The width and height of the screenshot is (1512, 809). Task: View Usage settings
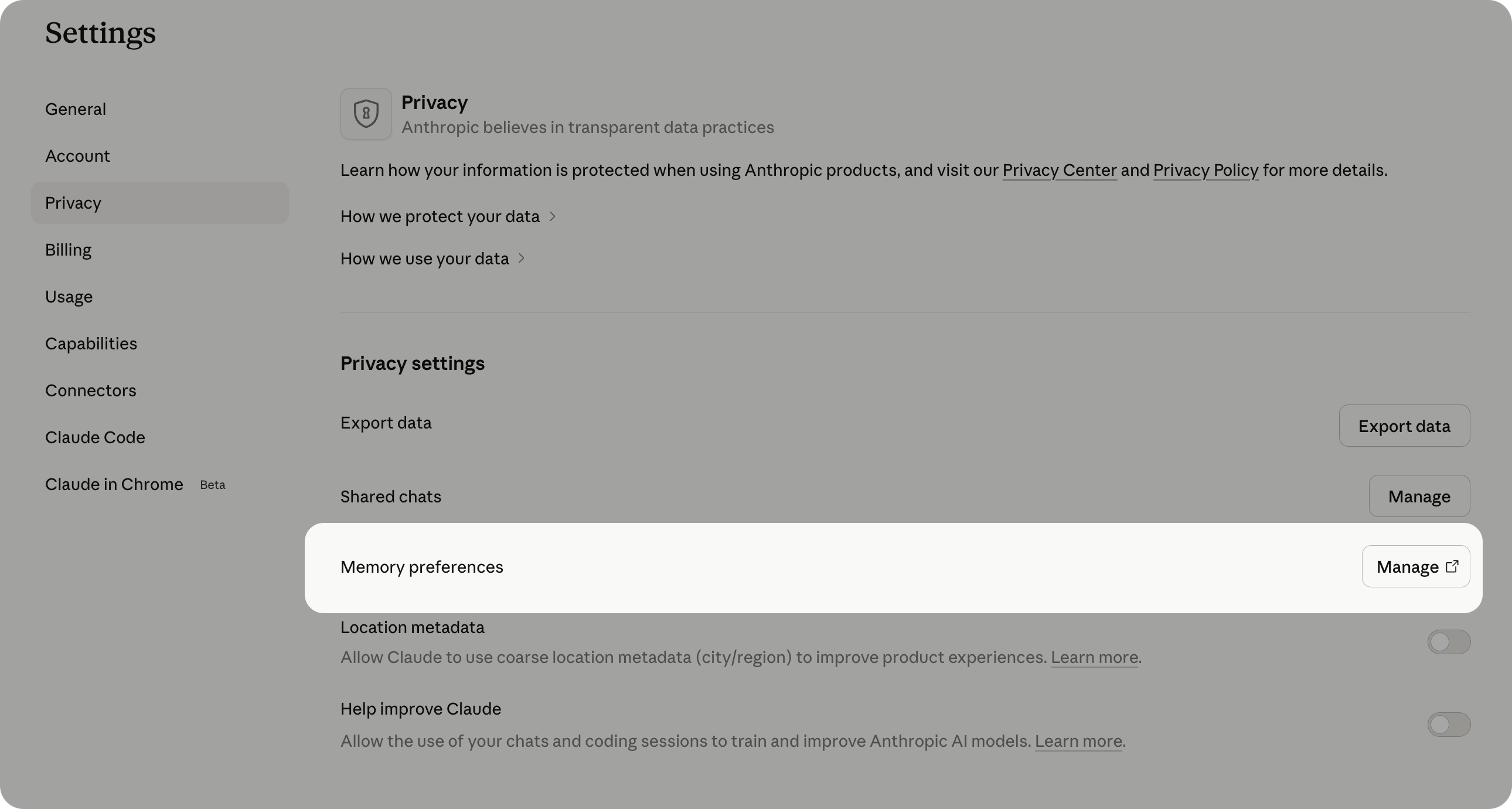69,297
